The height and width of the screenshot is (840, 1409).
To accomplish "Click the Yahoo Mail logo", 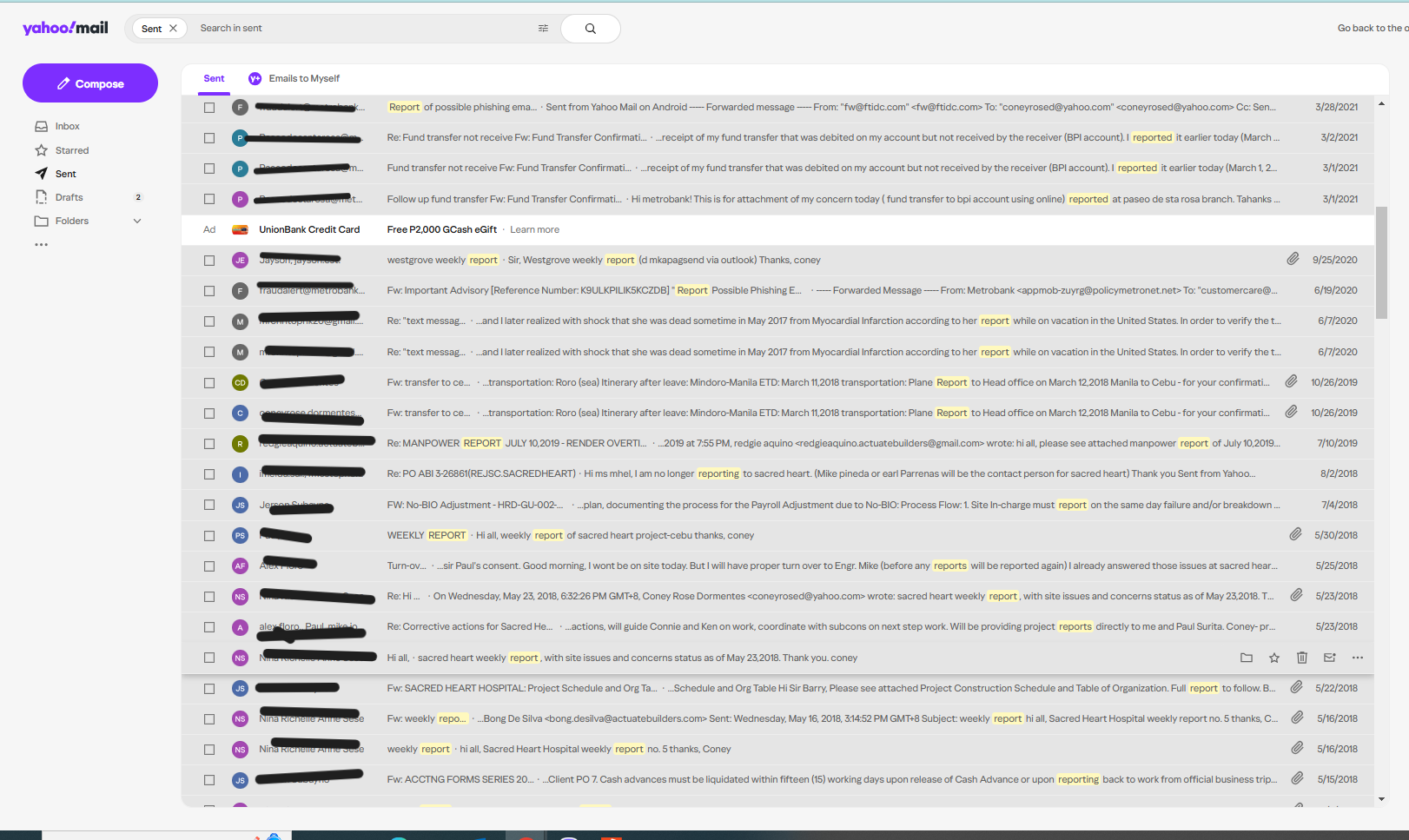I will [65, 28].
